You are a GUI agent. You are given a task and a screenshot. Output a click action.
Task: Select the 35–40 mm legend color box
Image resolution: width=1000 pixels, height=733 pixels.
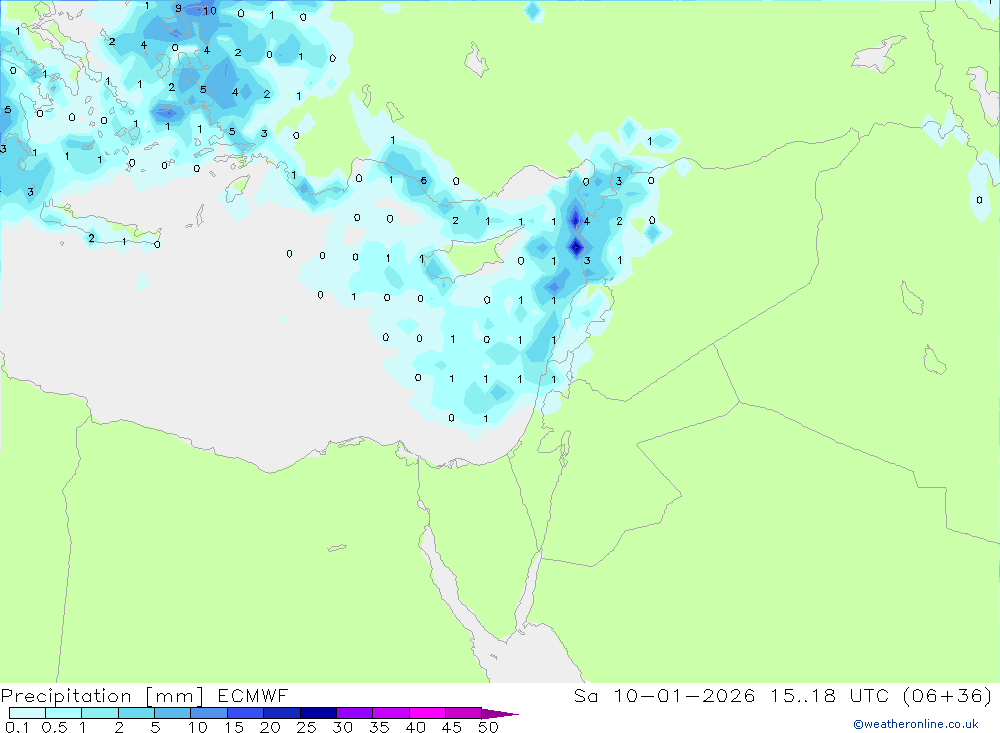[391, 713]
